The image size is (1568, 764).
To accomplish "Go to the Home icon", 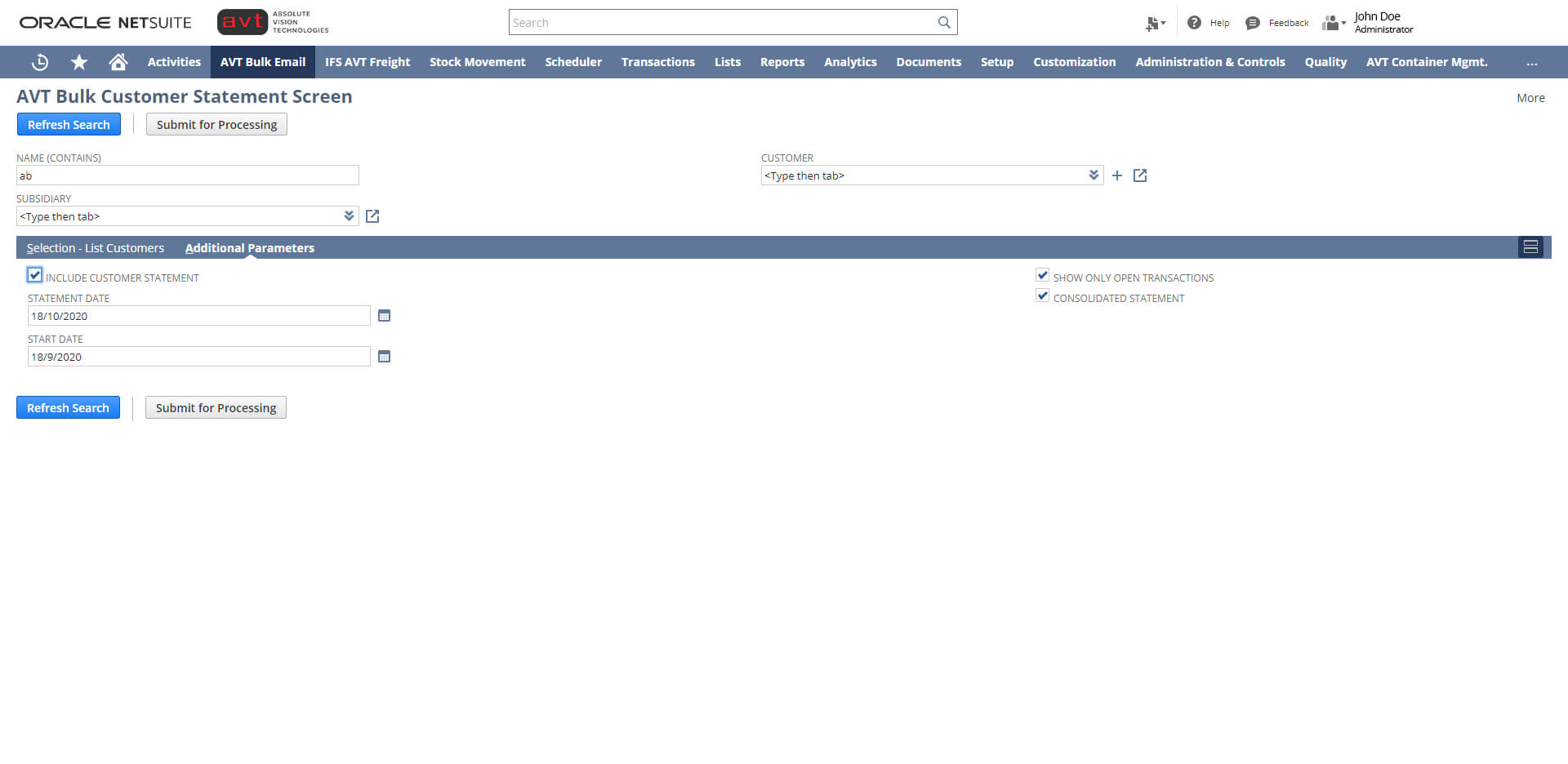I will pyautogui.click(x=118, y=62).
